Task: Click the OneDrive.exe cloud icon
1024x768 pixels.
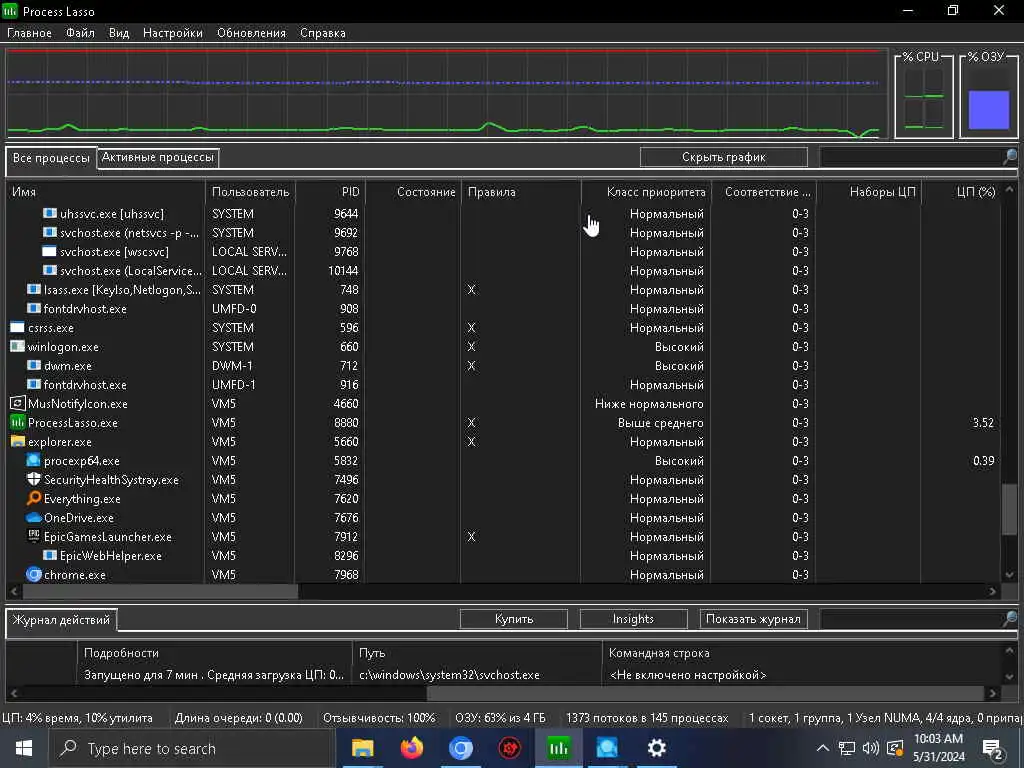Action: 34,517
